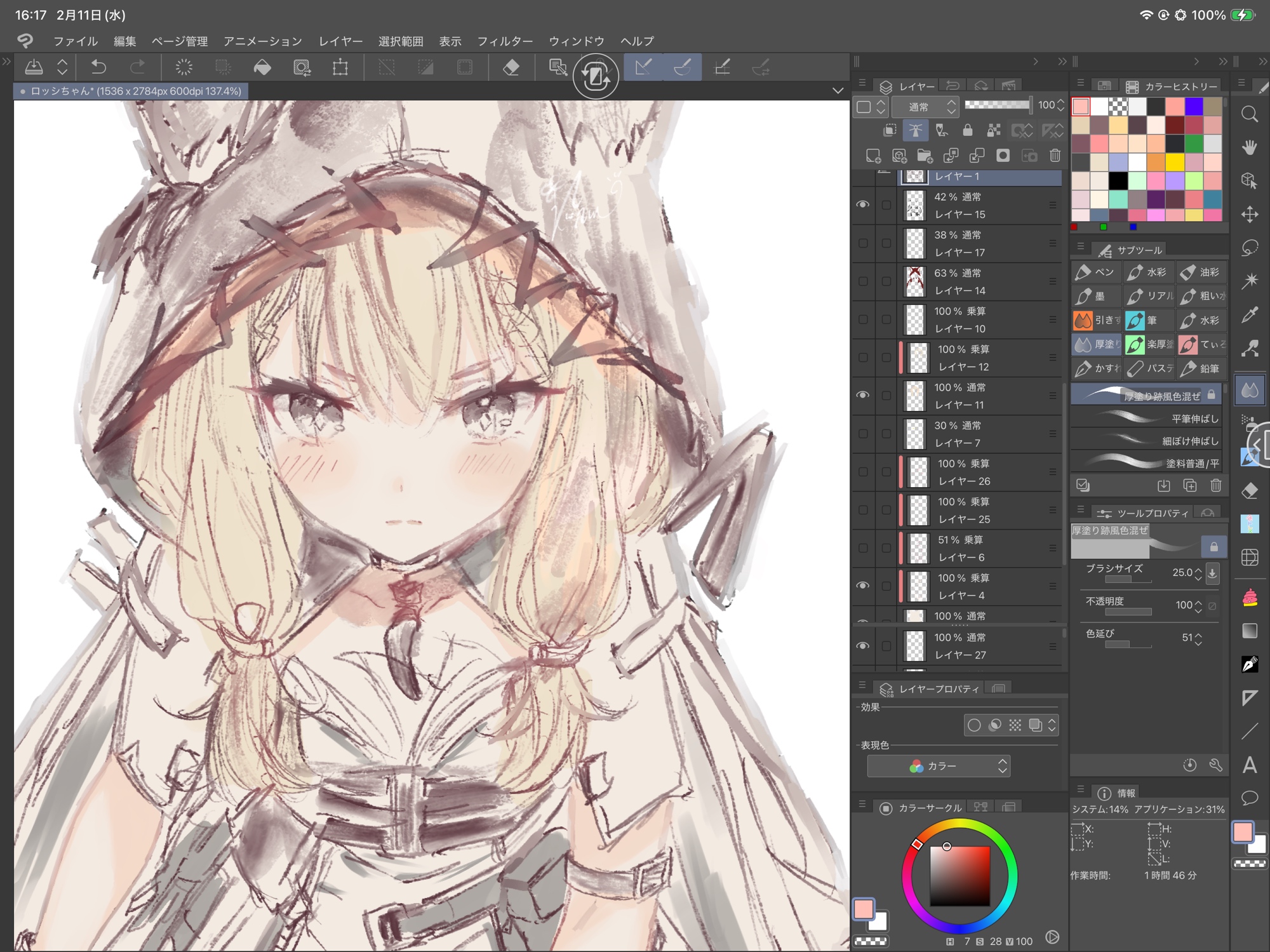
Task: Select the Hand move-view tool
Action: [1249, 147]
